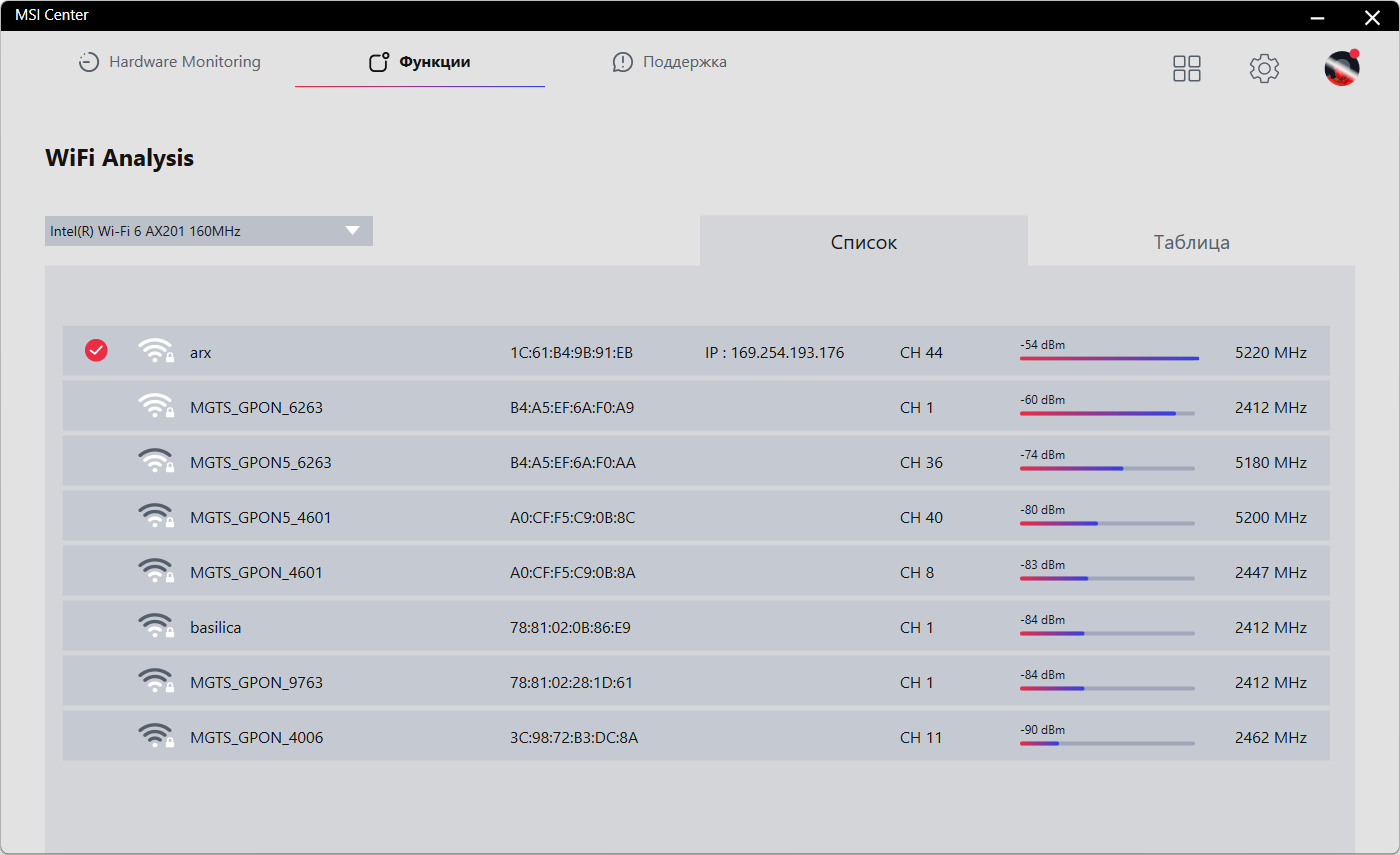Click MAC address A0:CF:F5:C9:0B:8C
Image resolution: width=1400 pixels, height=855 pixels.
point(572,518)
